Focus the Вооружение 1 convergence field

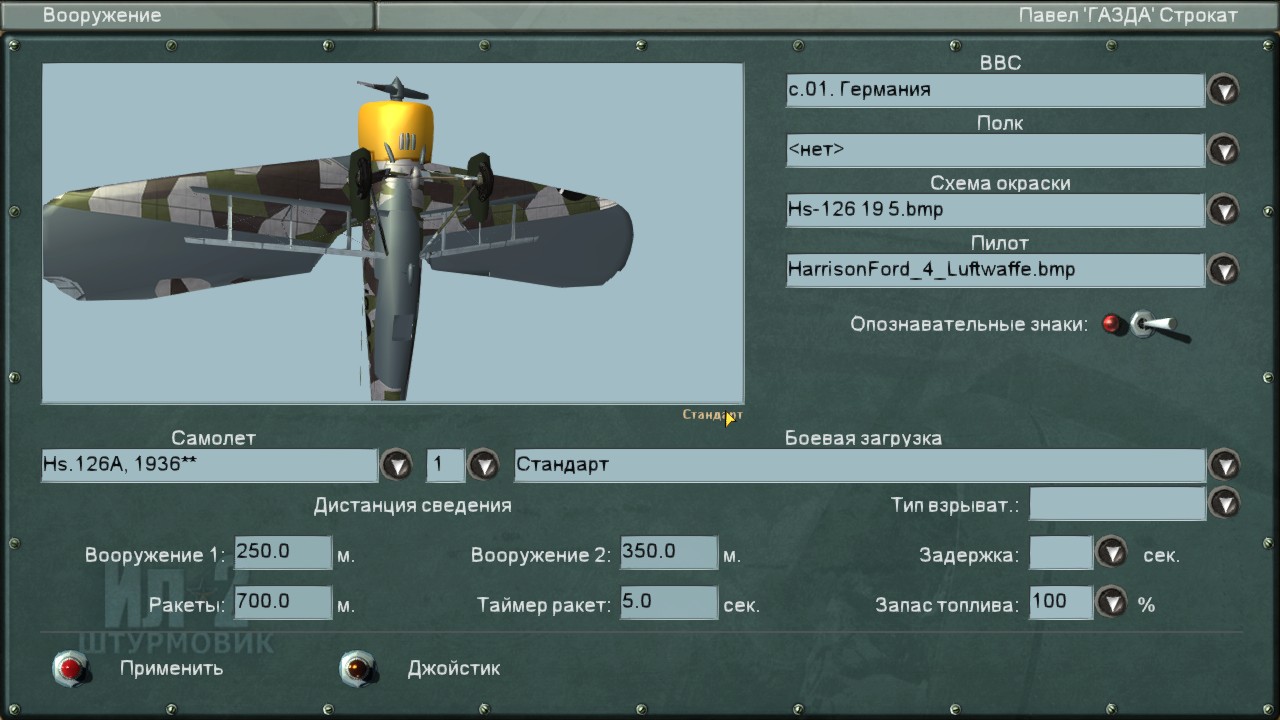click(x=283, y=552)
